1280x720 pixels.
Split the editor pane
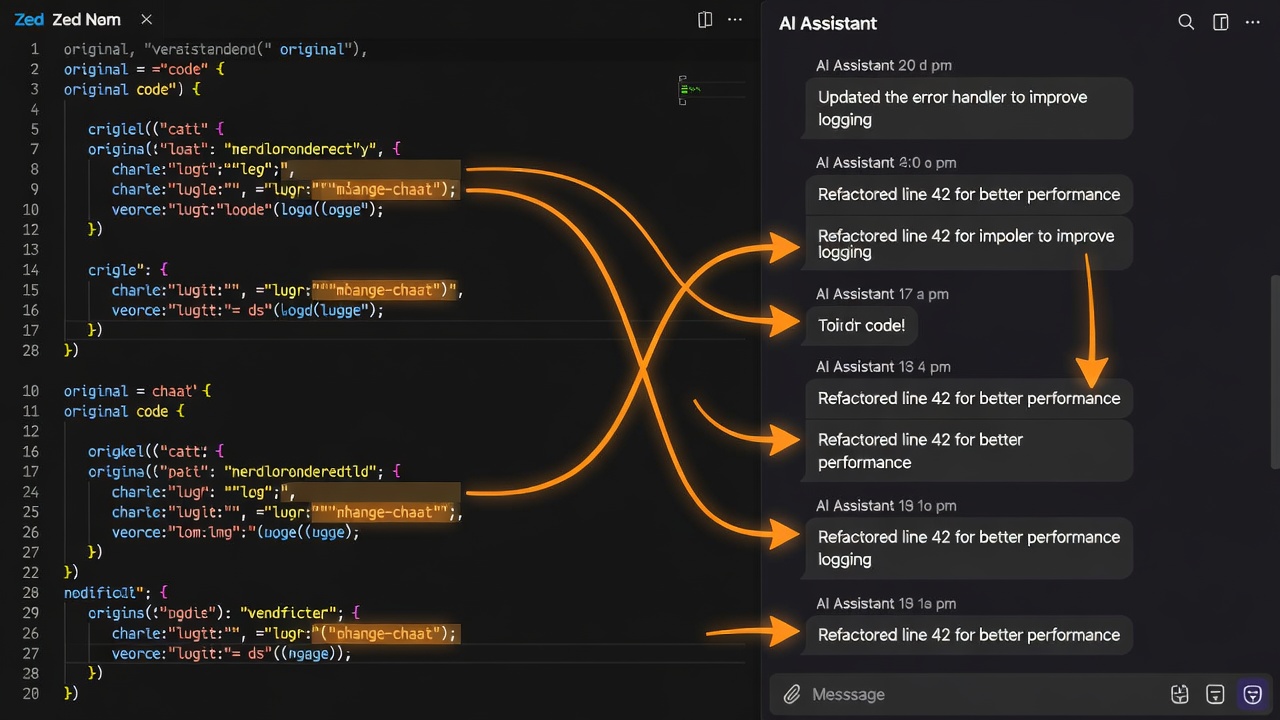[x=705, y=20]
